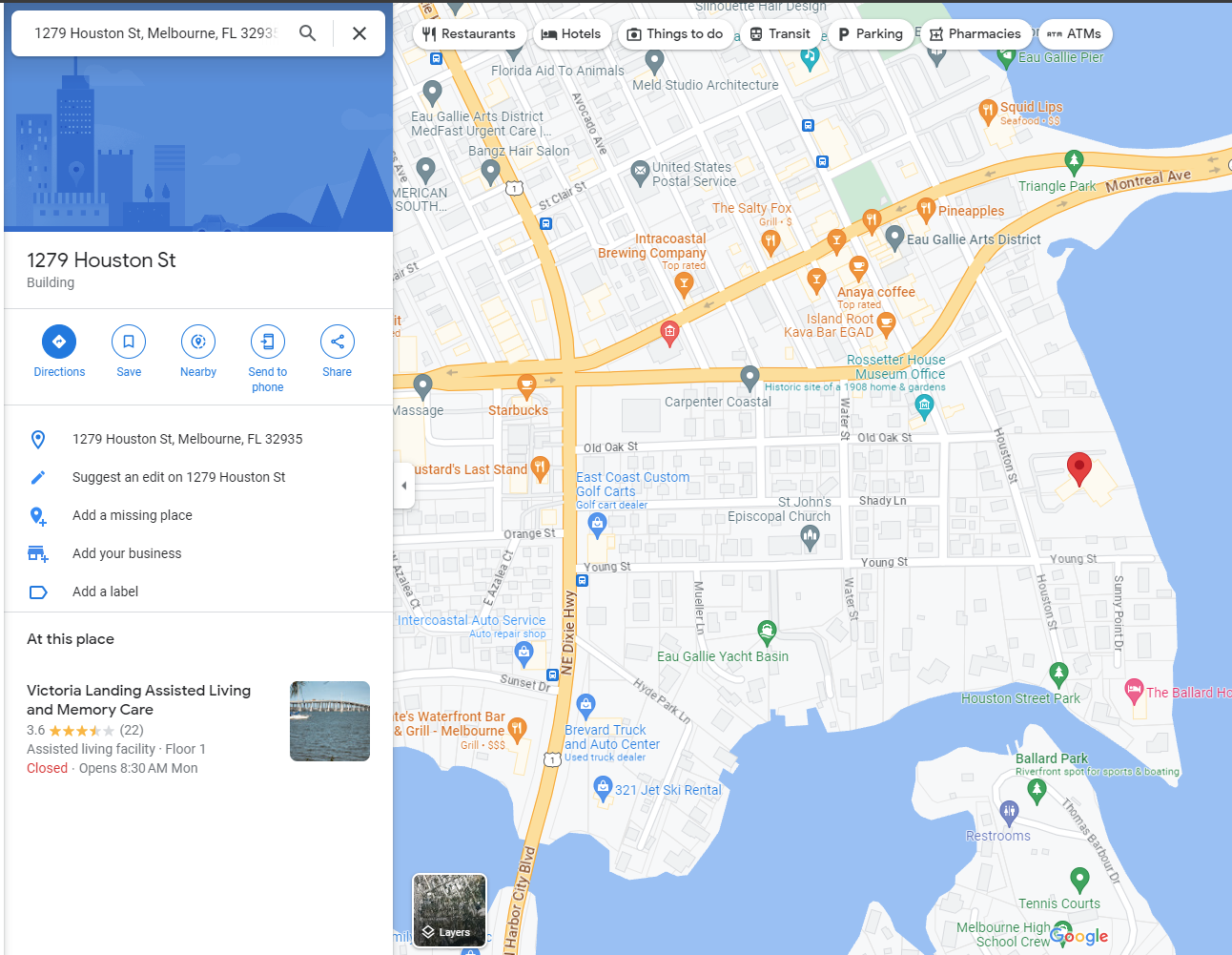Image resolution: width=1232 pixels, height=955 pixels.
Task: Click Brevard Truck and Auto Center pin
Action: click(x=586, y=706)
